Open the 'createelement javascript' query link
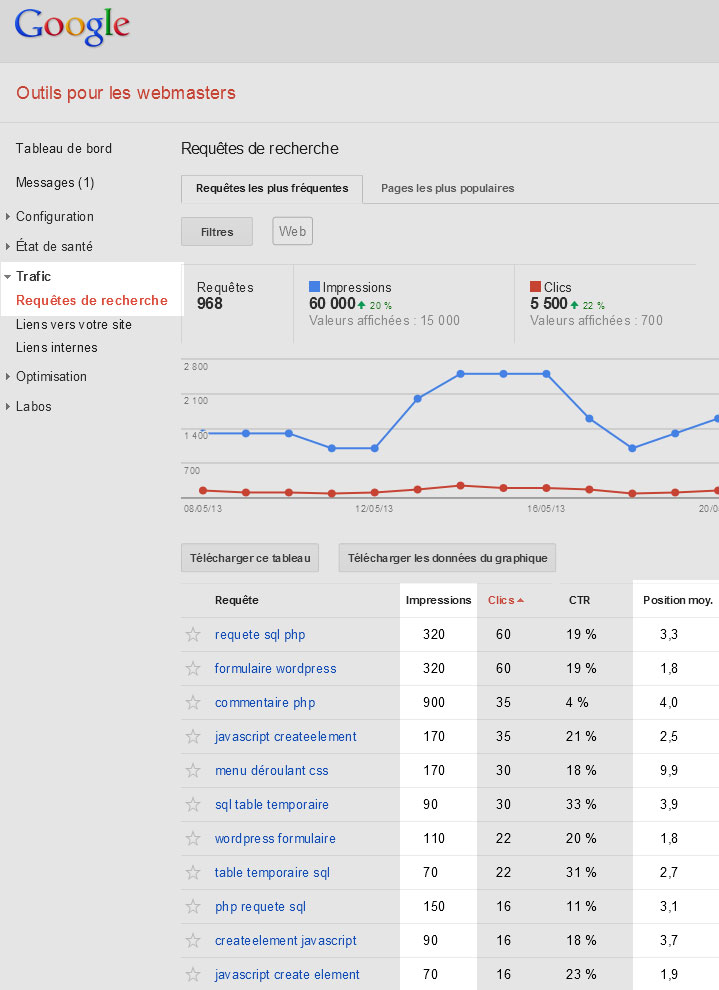Image resolution: width=719 pixels, height=990 pixels. pos(285,941)
